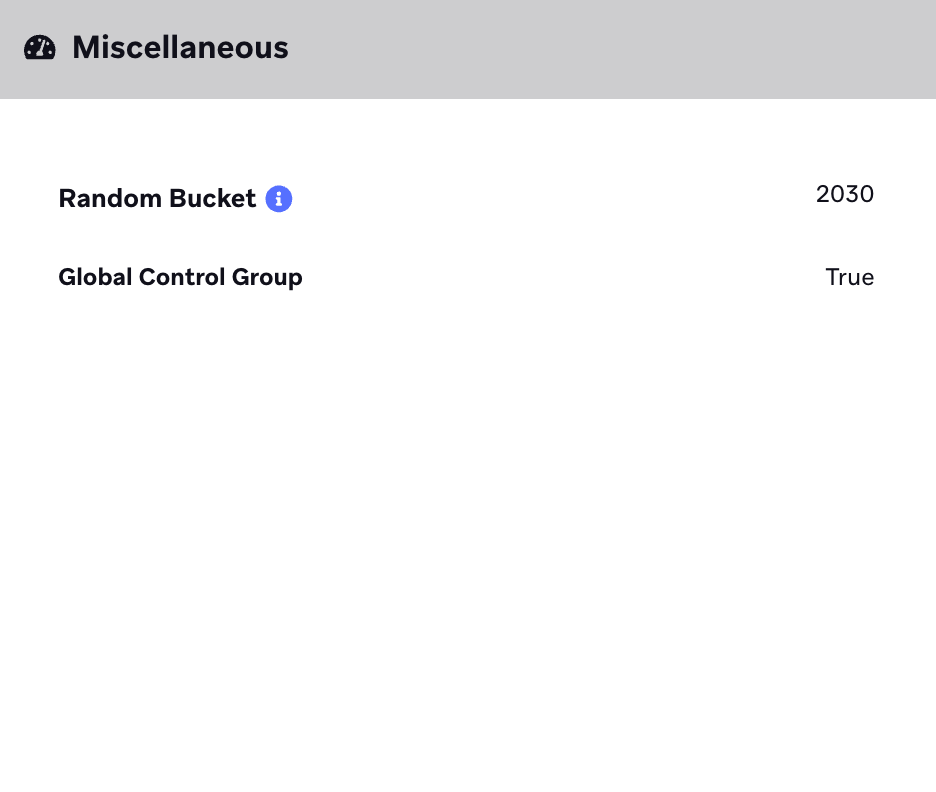
Task: Click the Miscellaneous title text
Action: [x=180, y=48]
